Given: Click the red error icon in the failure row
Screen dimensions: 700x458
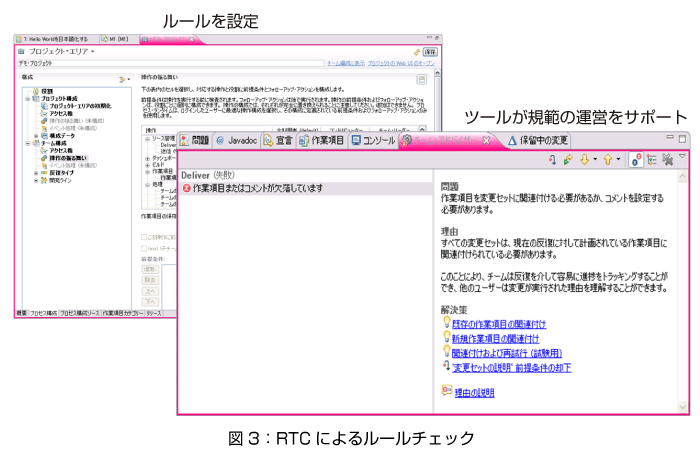Looking at the screenshot, I should 187,188.
